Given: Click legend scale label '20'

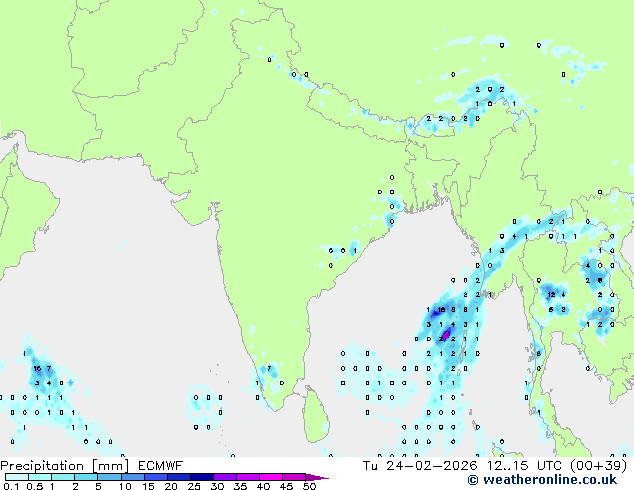Looking at the screenshot, I should (x=171, y=486).
